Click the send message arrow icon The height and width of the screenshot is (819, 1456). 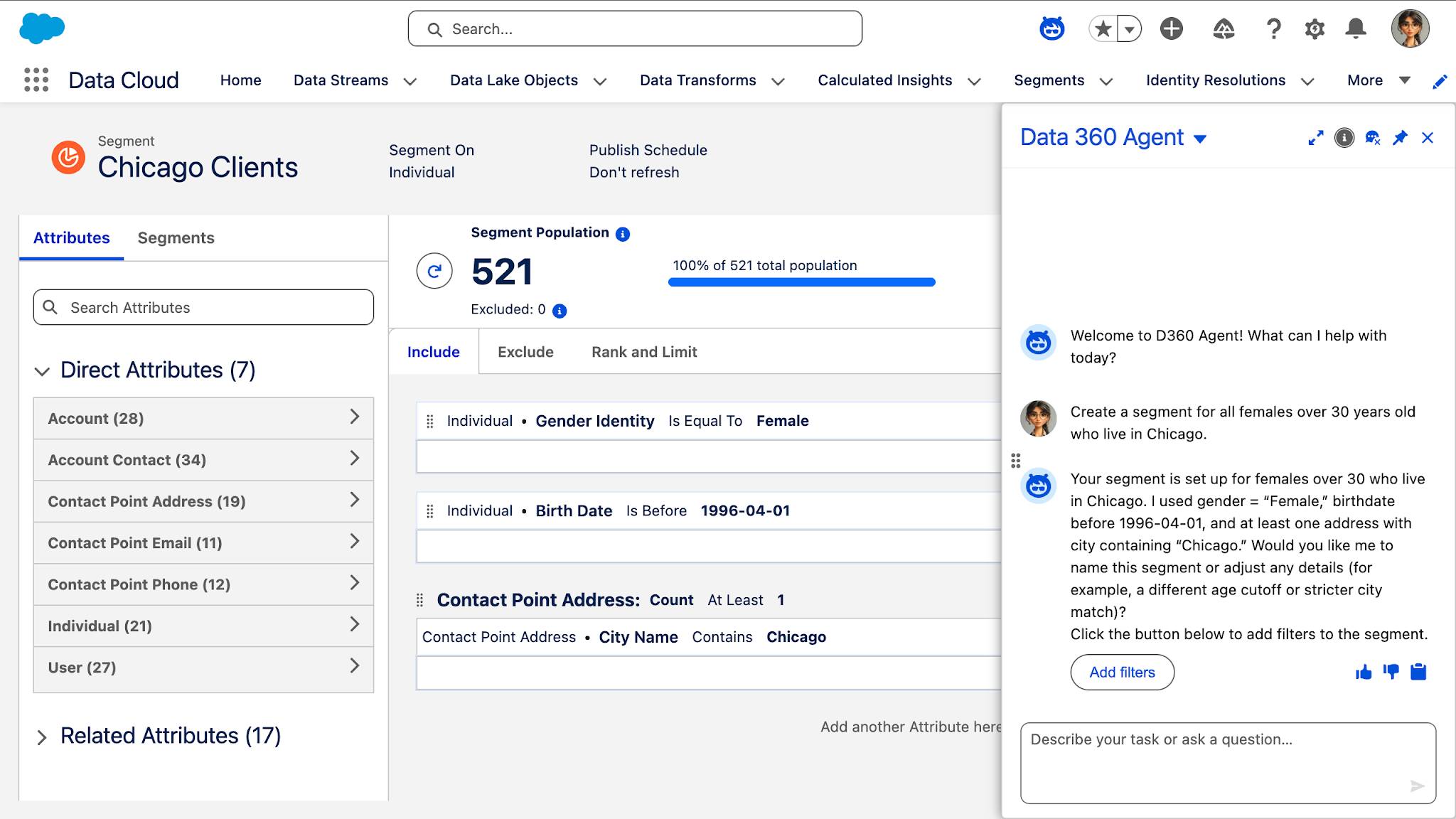coord(1417,786)
